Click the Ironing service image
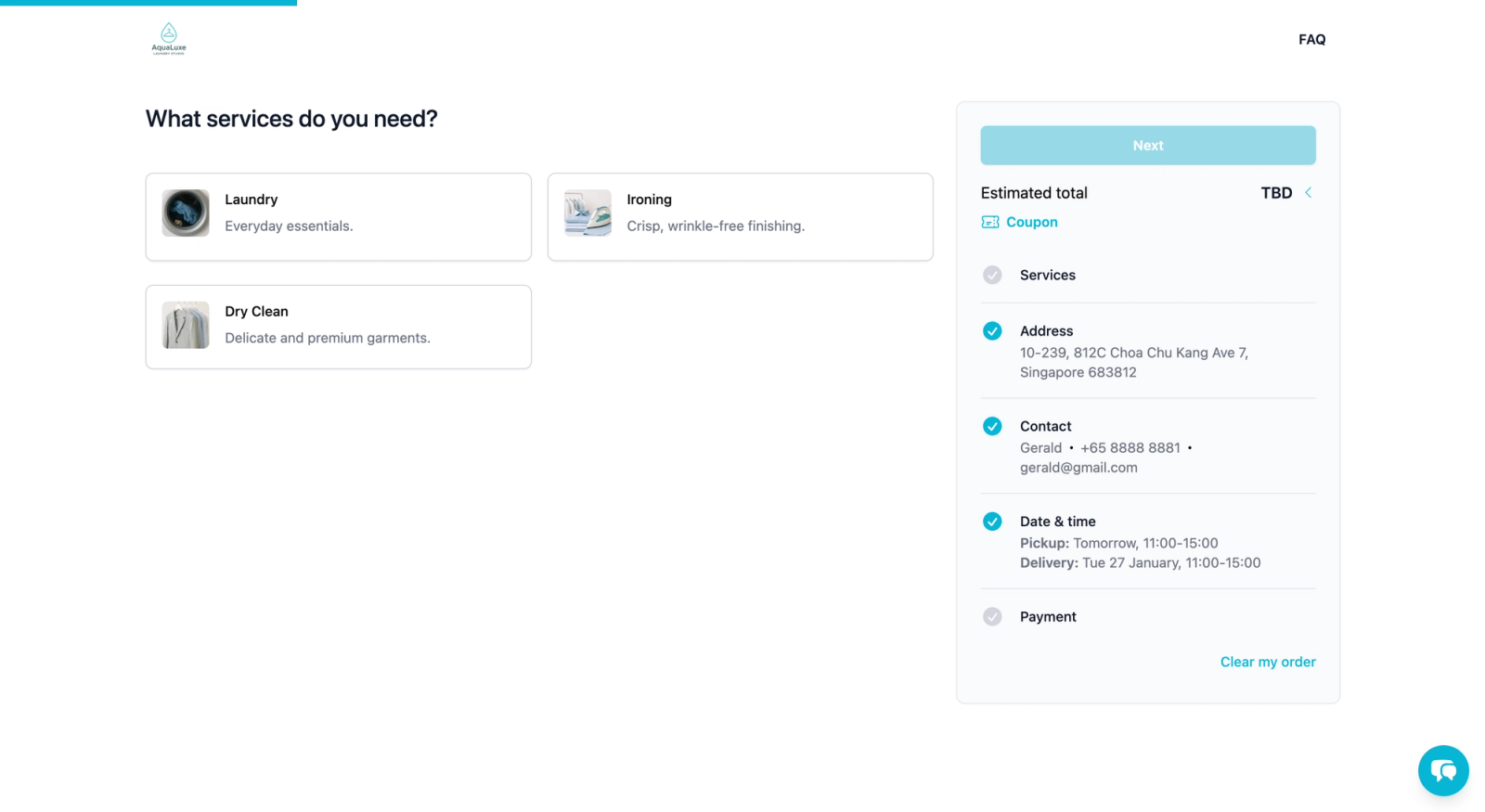 [x=588, y=213]
